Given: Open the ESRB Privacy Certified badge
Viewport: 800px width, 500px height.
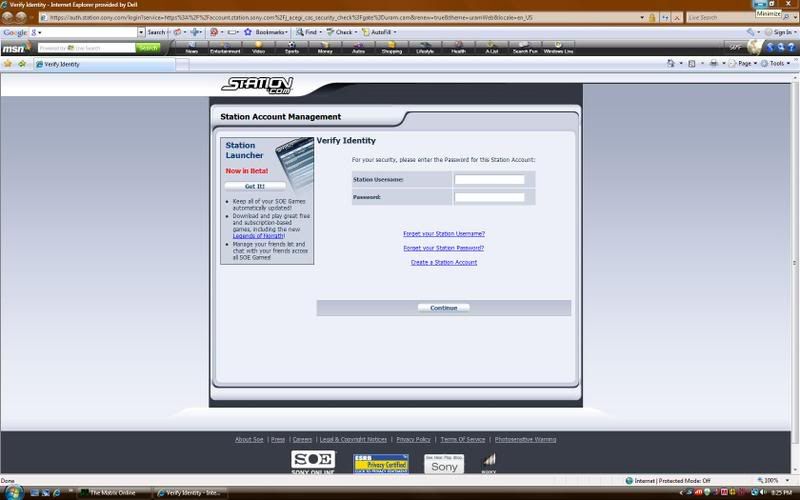Looking at the screenshot, I should (x=380, y=463).
